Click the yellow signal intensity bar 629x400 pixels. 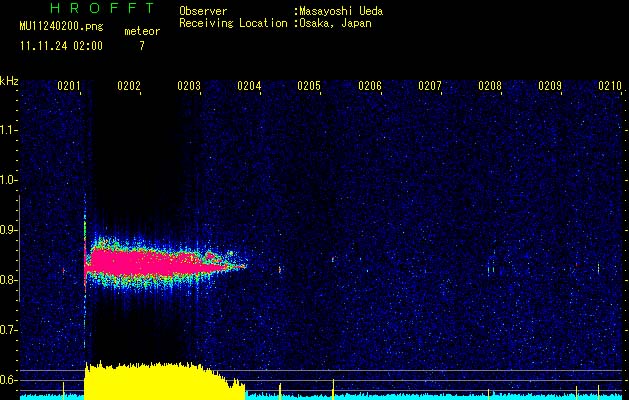(150, 380)
